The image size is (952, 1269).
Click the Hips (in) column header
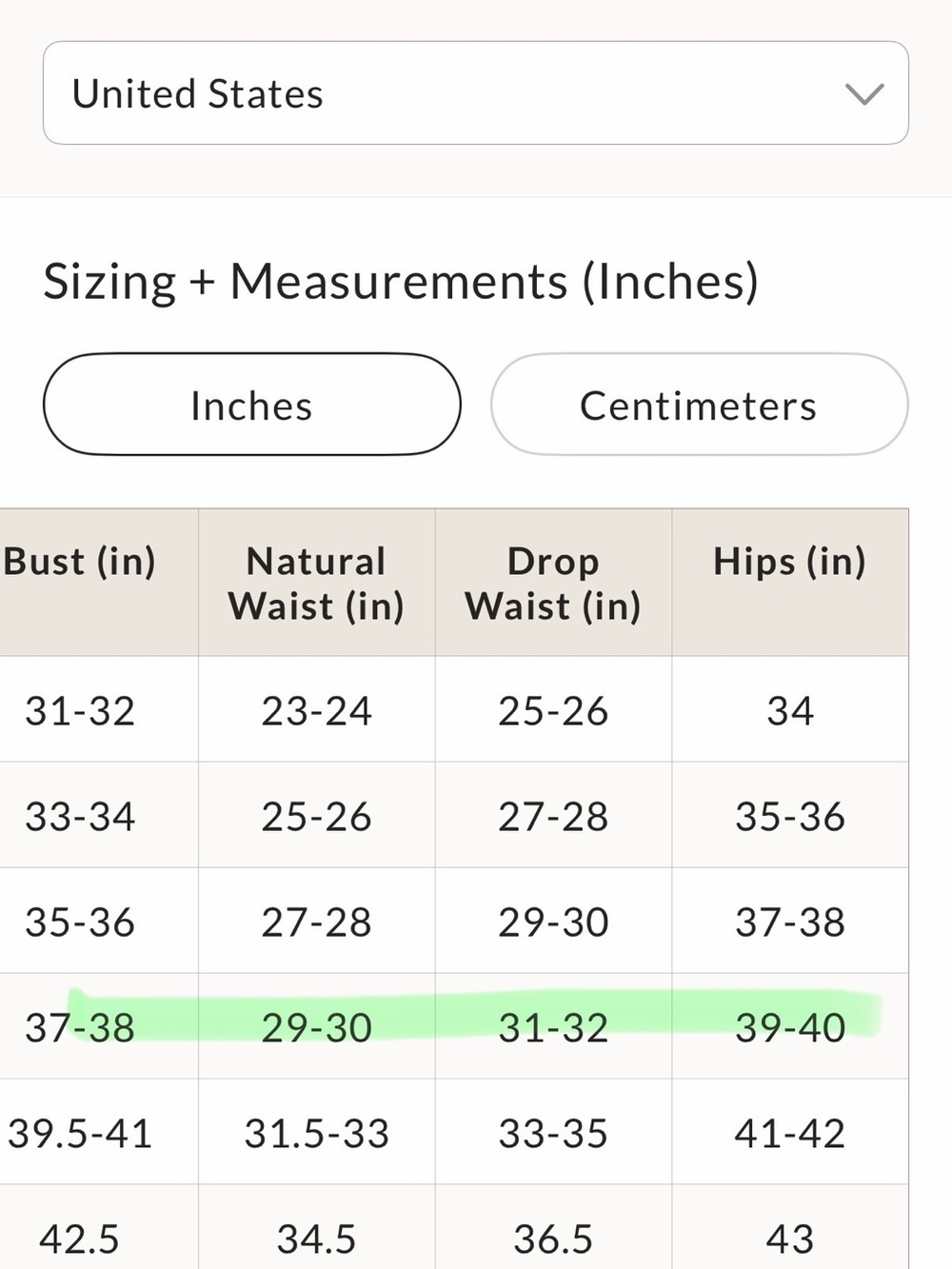click(790, 583)
